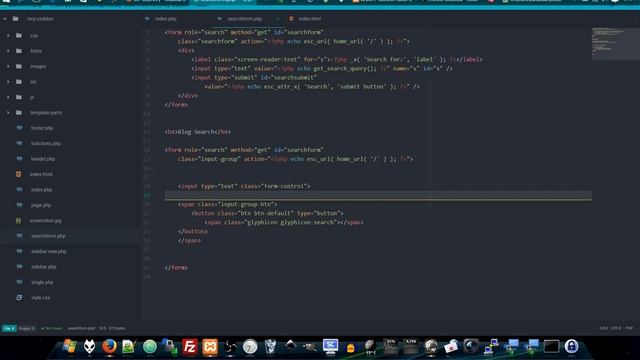Screen dimensions: 640x360
Task: Open index.html in the tree
Action: 41,174
